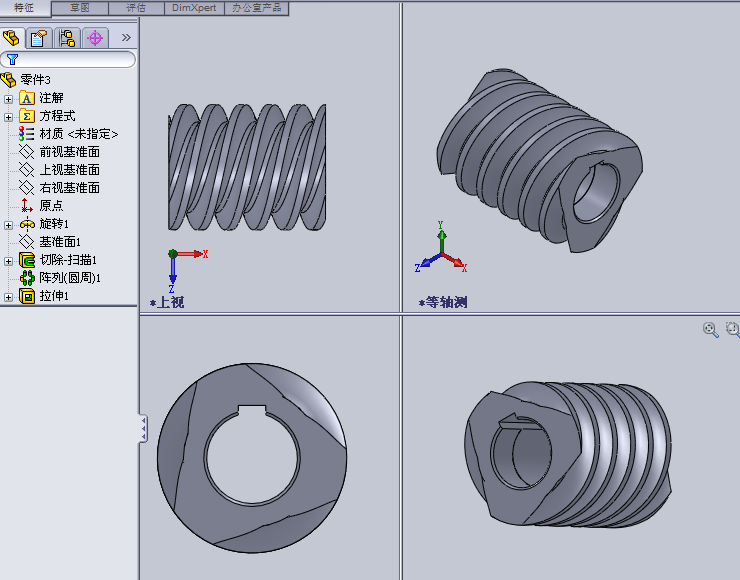This screenshot has height=580, width=740.
Task: Open the DimXpertManager crosshair tab icon
Action: pyautogui.click(x=95, y=38)
